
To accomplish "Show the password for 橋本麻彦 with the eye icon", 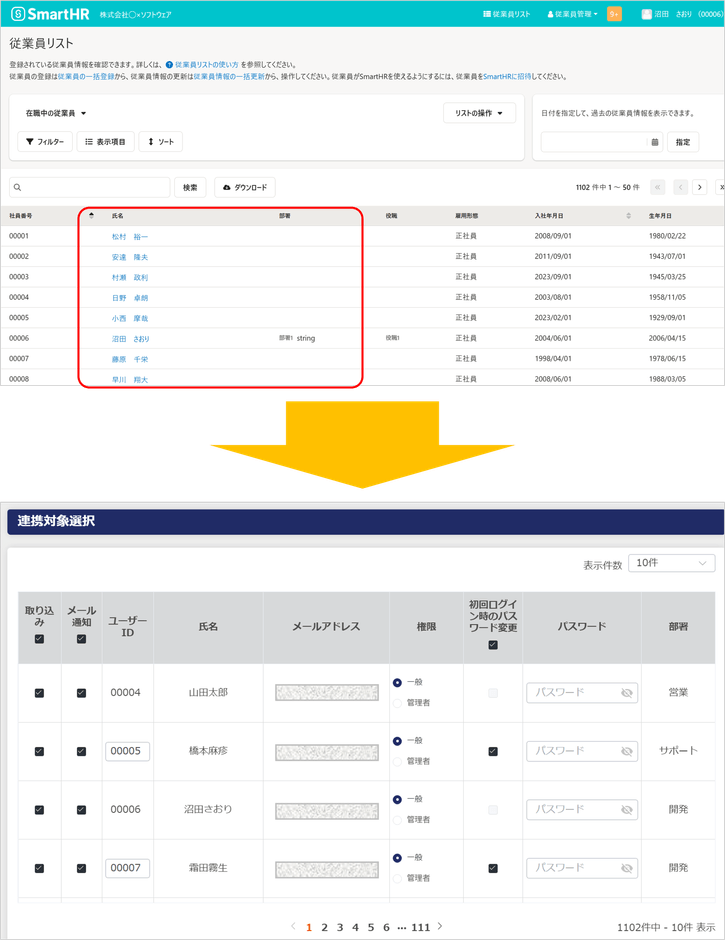I will pos(627,751).
